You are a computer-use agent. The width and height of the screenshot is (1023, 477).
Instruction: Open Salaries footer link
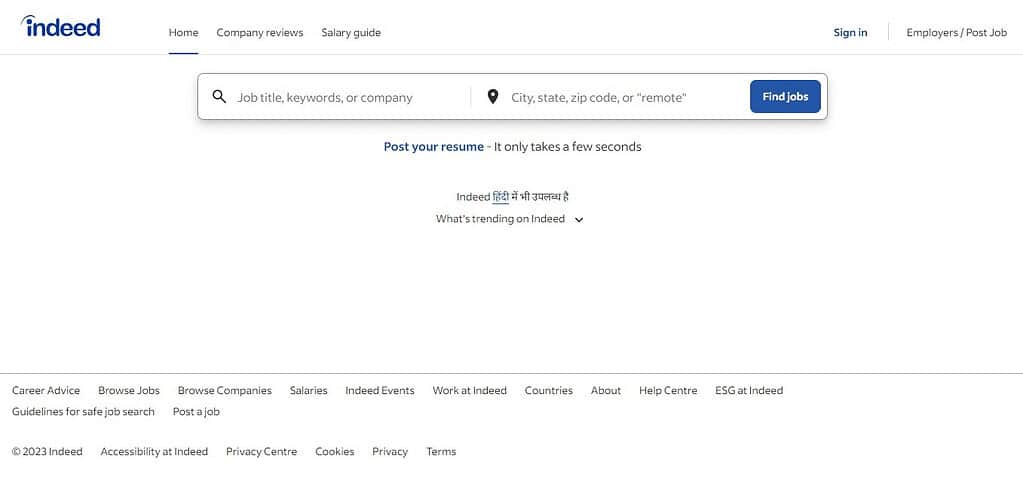309,390
